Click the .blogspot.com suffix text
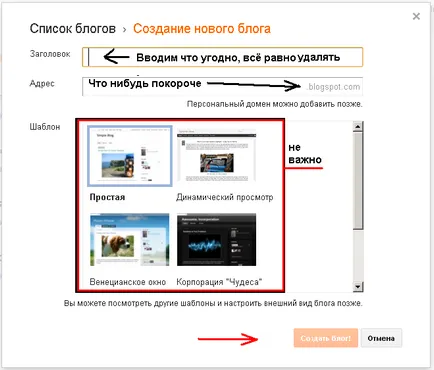Screen dimensions: 434x370 [333, 87]
